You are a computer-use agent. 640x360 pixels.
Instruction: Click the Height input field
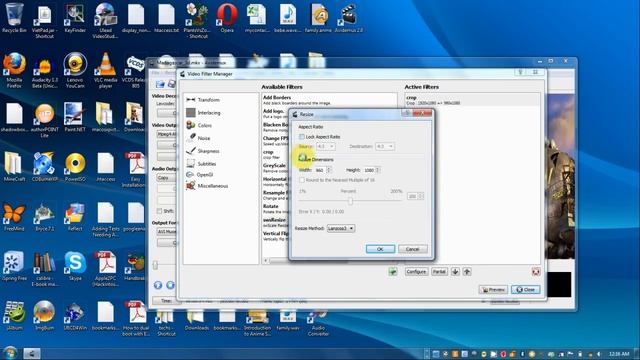coord(369,170)
